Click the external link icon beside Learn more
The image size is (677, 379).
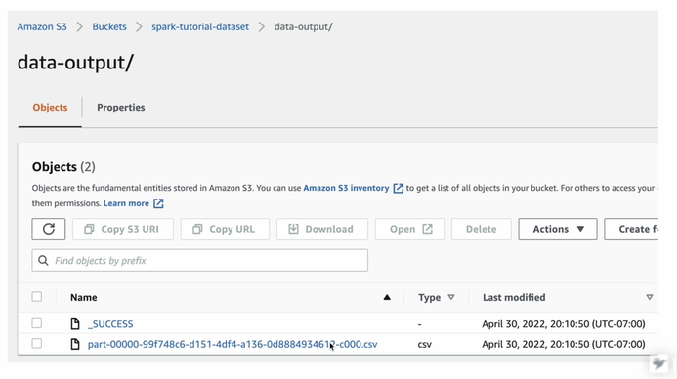point(158,203)
